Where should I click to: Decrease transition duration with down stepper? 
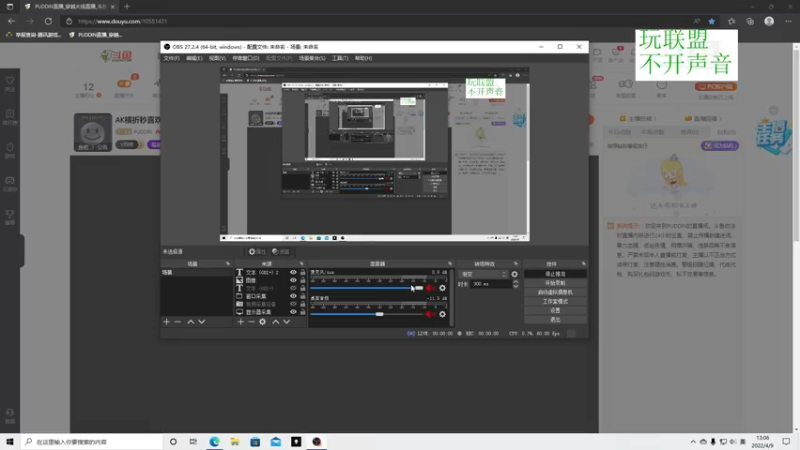pos(515,286)
